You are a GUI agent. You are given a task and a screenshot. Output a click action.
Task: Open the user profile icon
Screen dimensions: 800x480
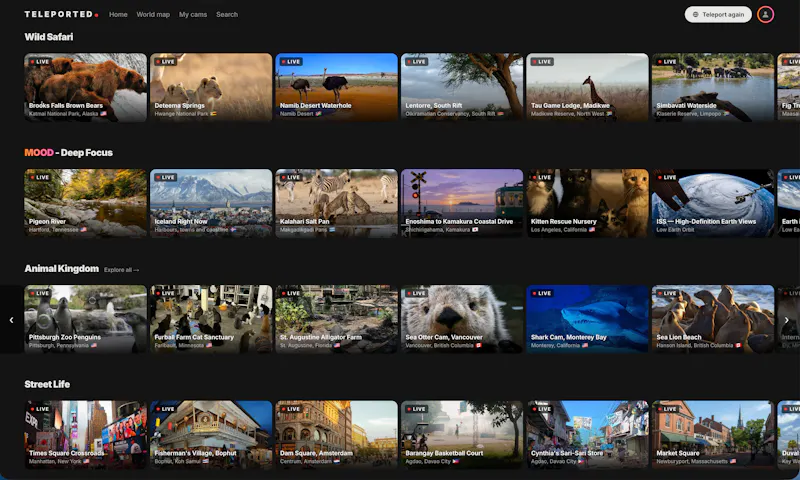pyautogui.click(x=765, y=14)
